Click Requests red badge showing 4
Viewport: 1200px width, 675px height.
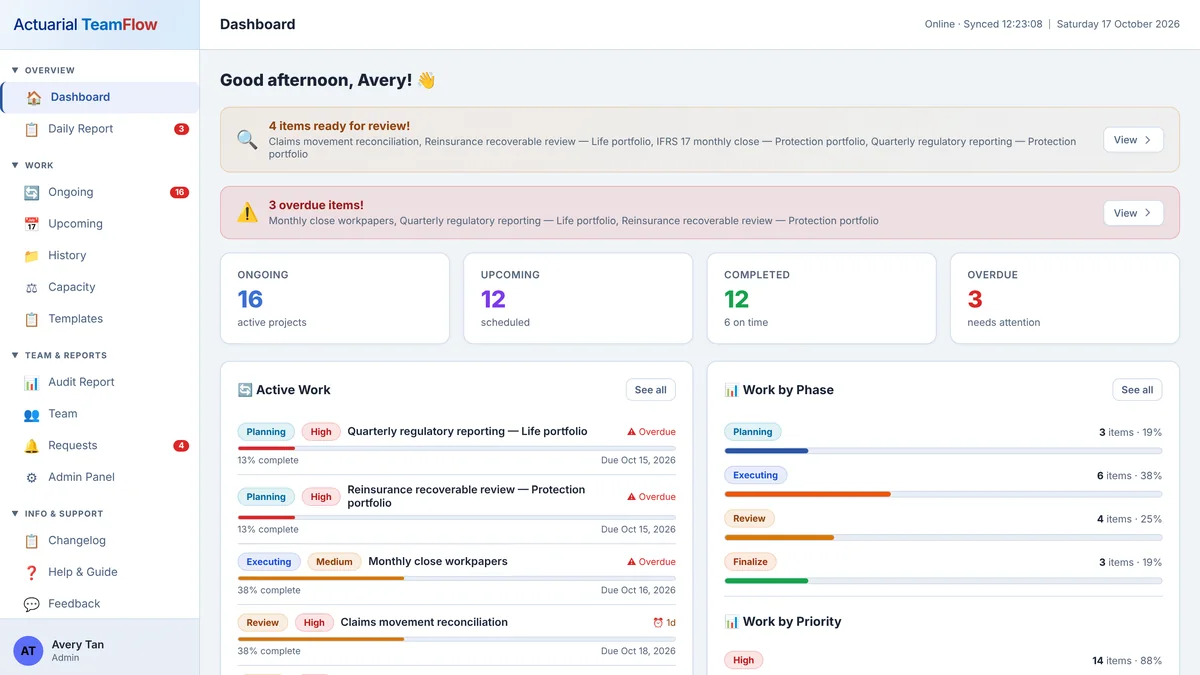tap(181, 446)
